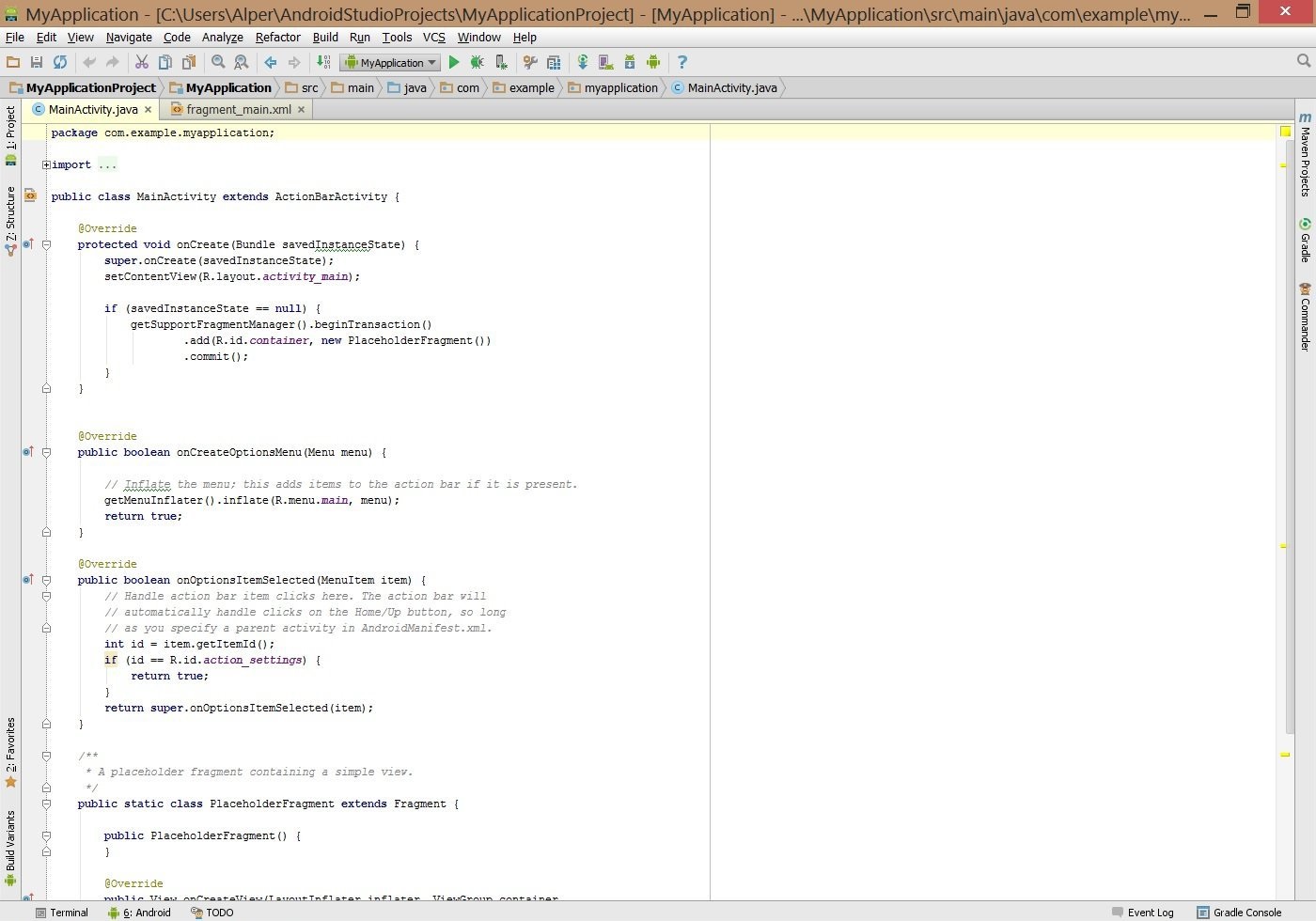Click the 'java' folder breadcrumb

407,87
